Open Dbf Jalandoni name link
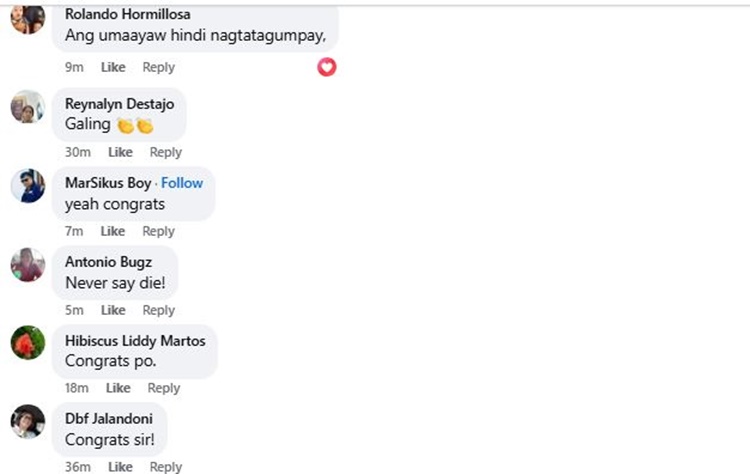The height and width of the screenshot is (474, 750). [x=109, y=419]
